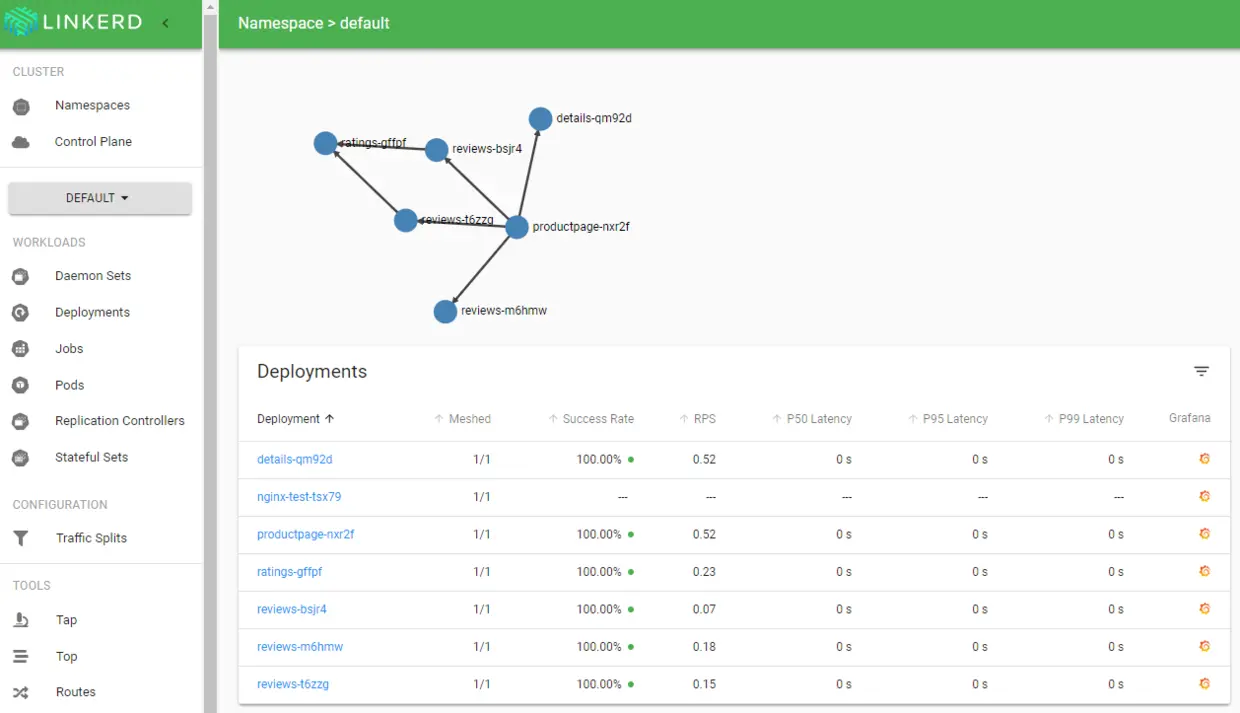Go to Deployments in the sidebar
1240x713 pixels.
point(92,312)
